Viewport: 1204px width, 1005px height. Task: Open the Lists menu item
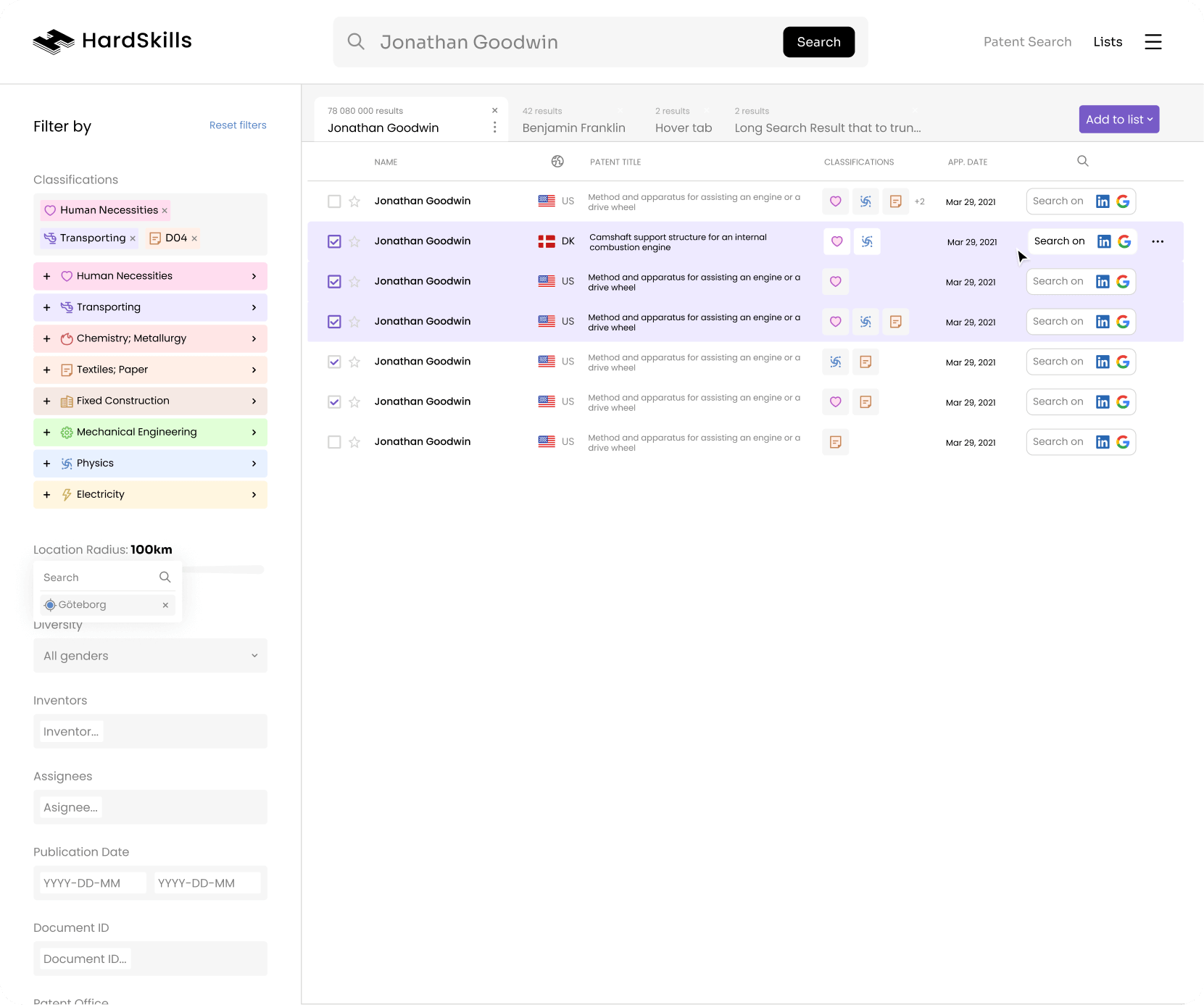1107,42
